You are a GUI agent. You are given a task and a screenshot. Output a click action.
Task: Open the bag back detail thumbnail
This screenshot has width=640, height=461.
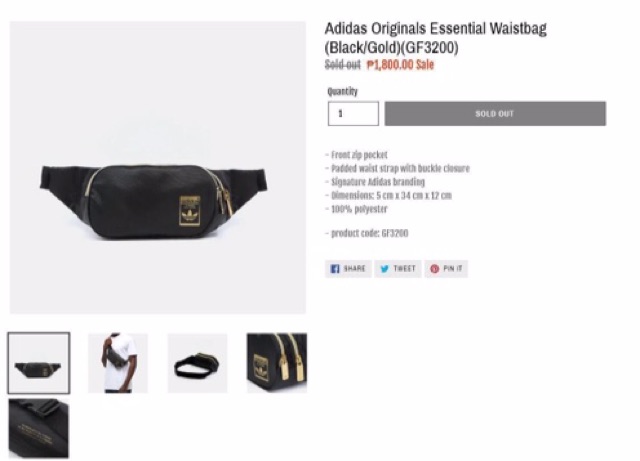39,428
